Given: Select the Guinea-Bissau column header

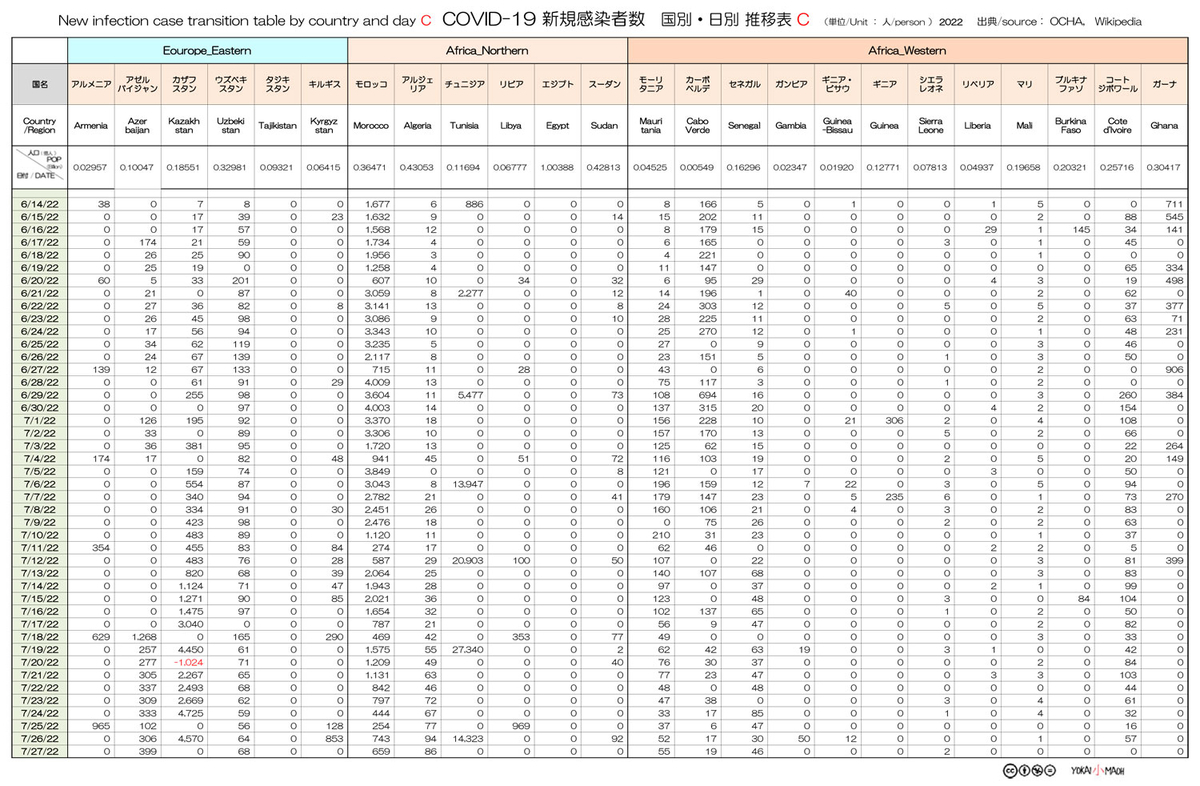Looking at the screenshot, I should (x=836, y=127).
